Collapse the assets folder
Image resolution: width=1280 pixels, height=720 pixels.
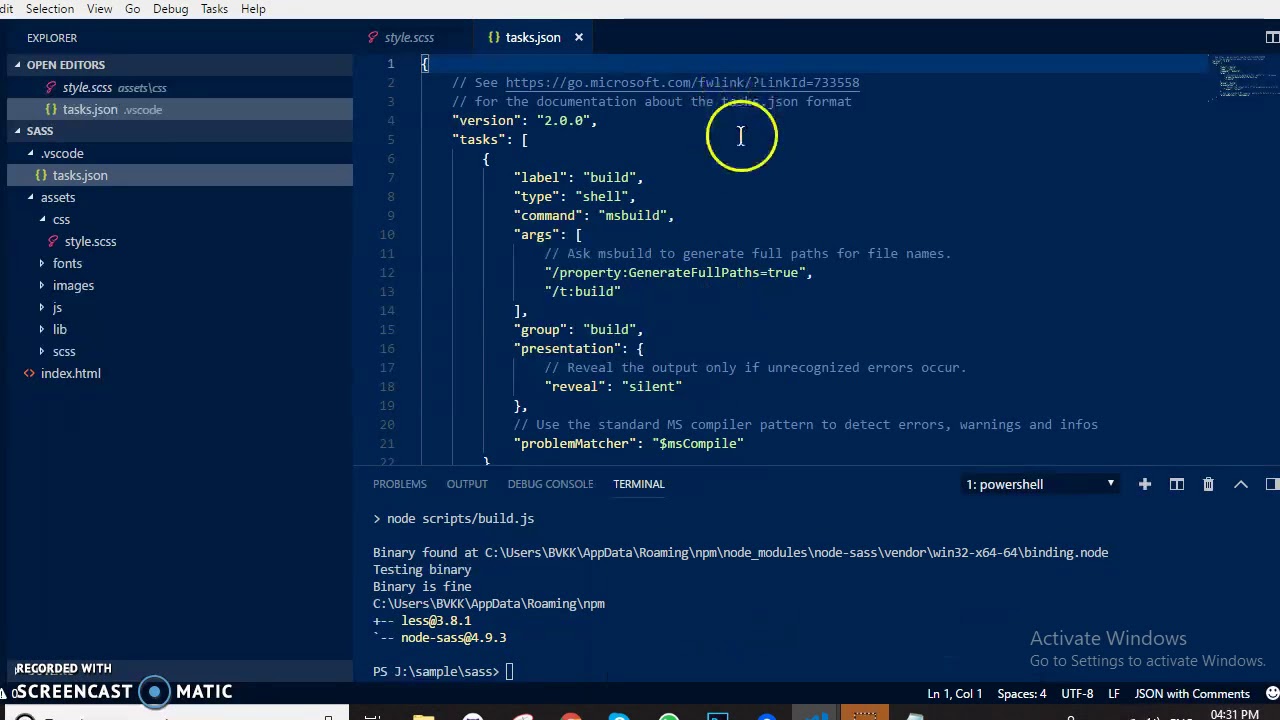pos(31,197)
